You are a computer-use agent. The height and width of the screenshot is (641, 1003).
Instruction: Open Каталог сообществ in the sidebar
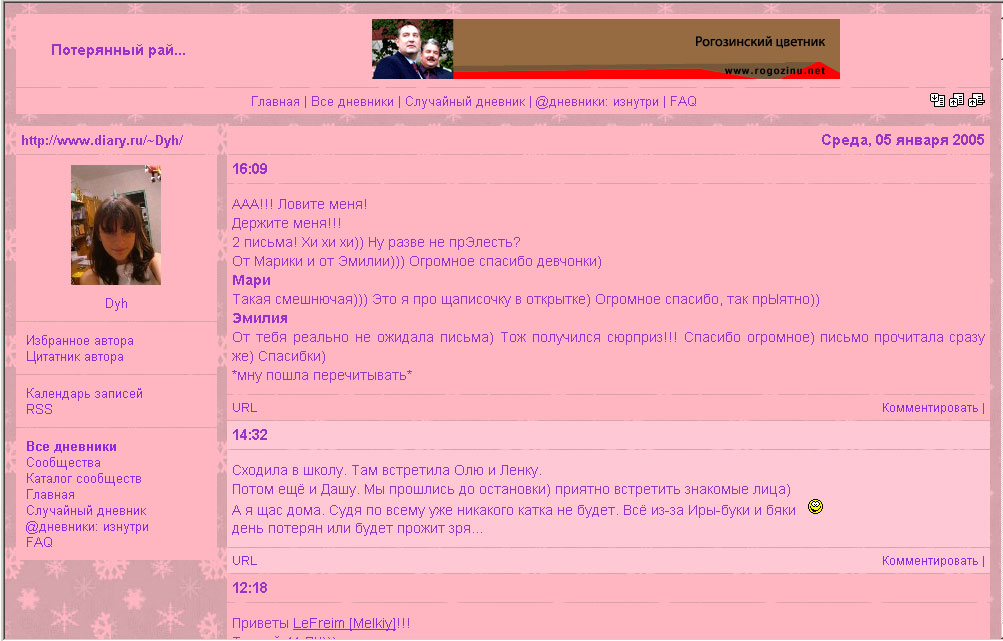pos(84,479)
